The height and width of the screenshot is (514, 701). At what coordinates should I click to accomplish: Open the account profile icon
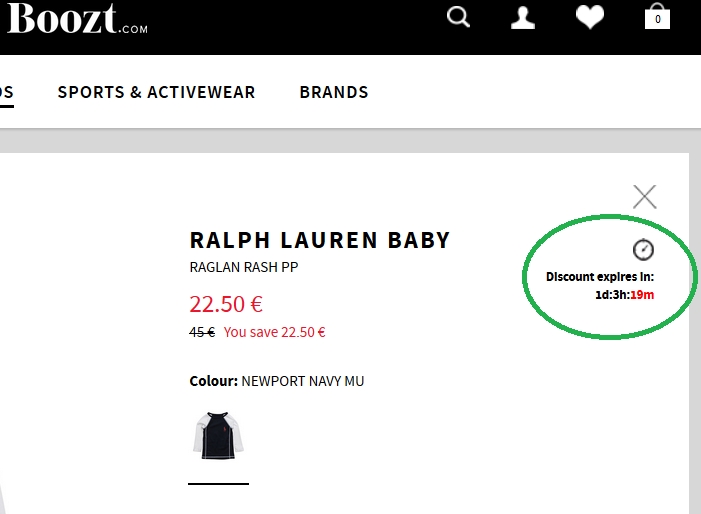pos(523,17)
